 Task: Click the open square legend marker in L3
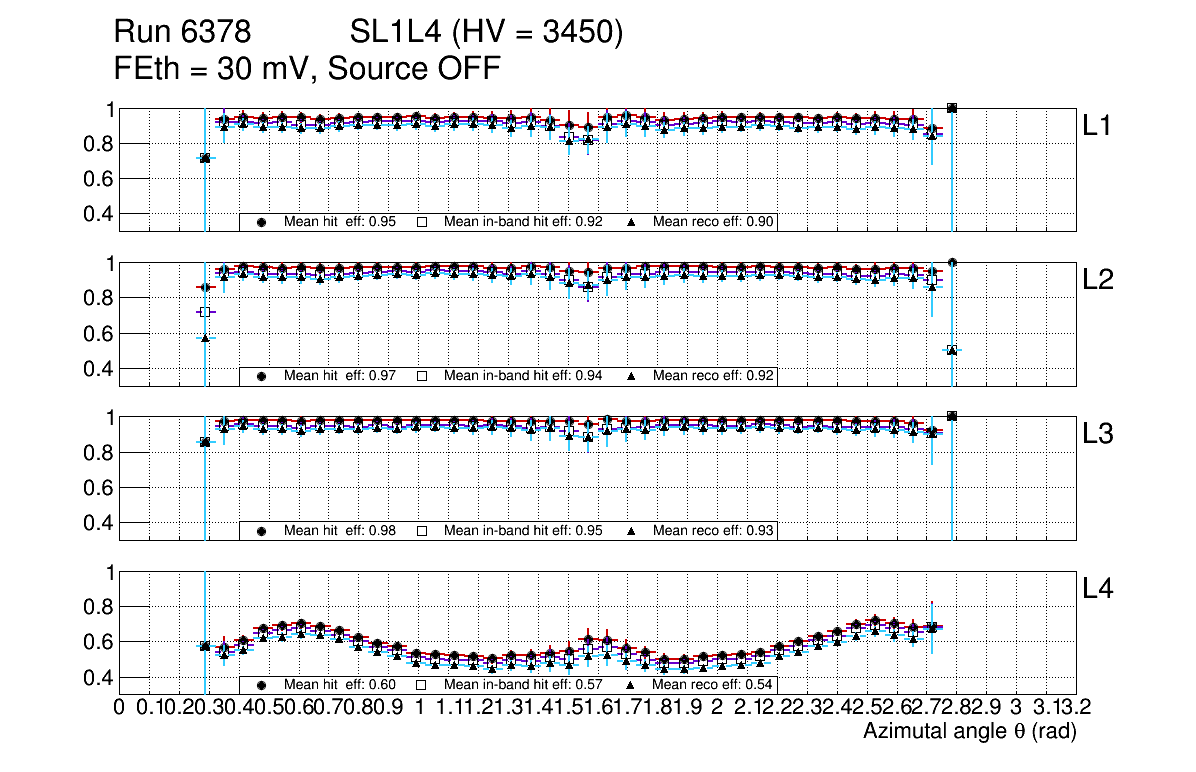(422, 531)
